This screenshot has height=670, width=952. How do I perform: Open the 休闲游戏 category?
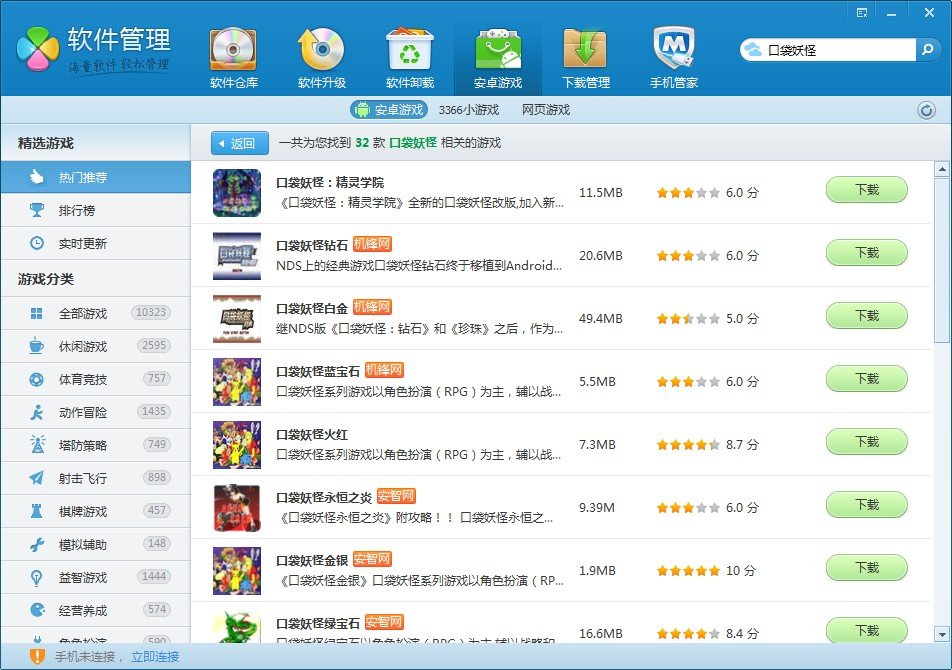(82, 346)
